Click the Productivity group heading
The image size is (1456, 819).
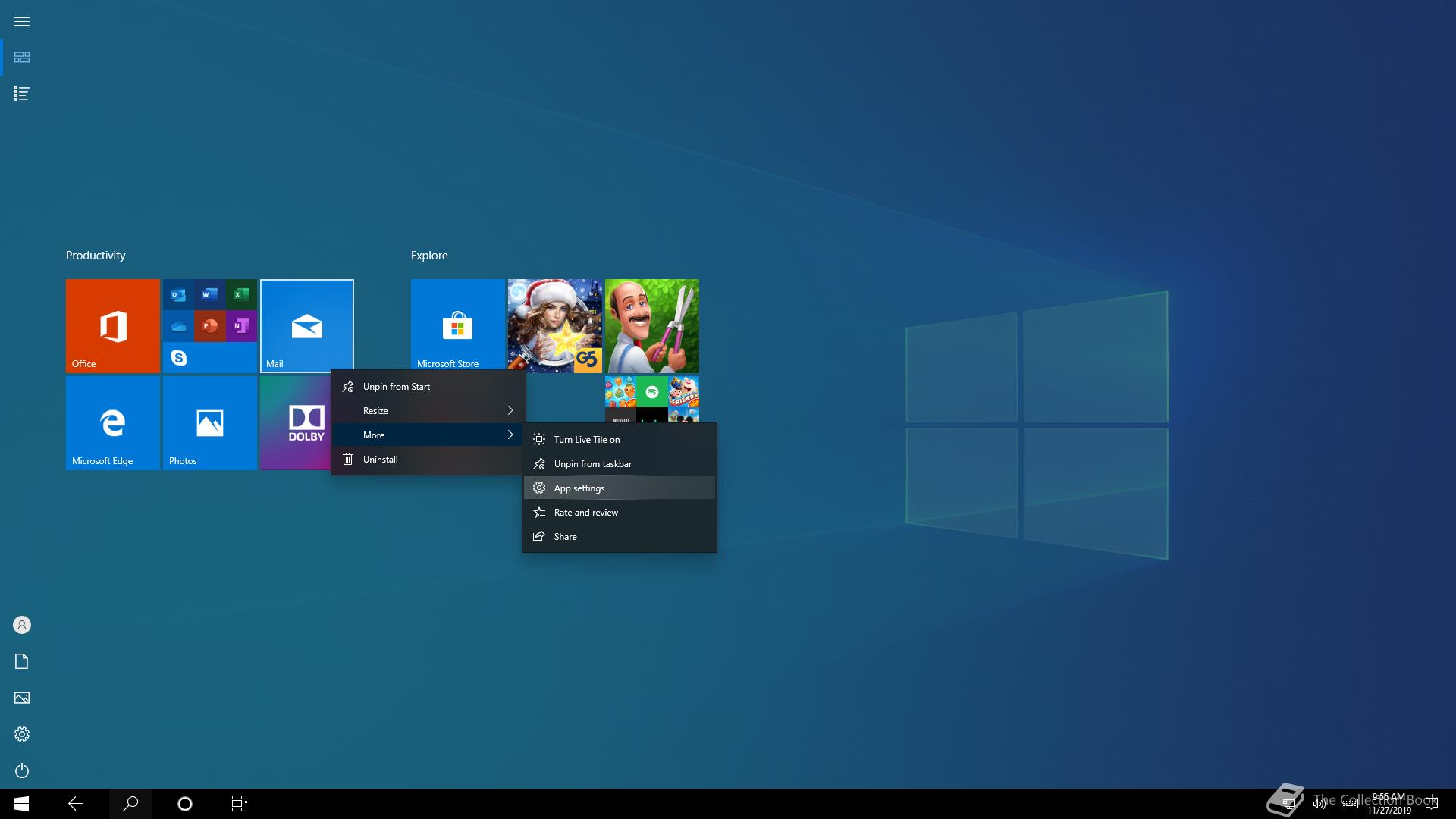pos(96,256)
